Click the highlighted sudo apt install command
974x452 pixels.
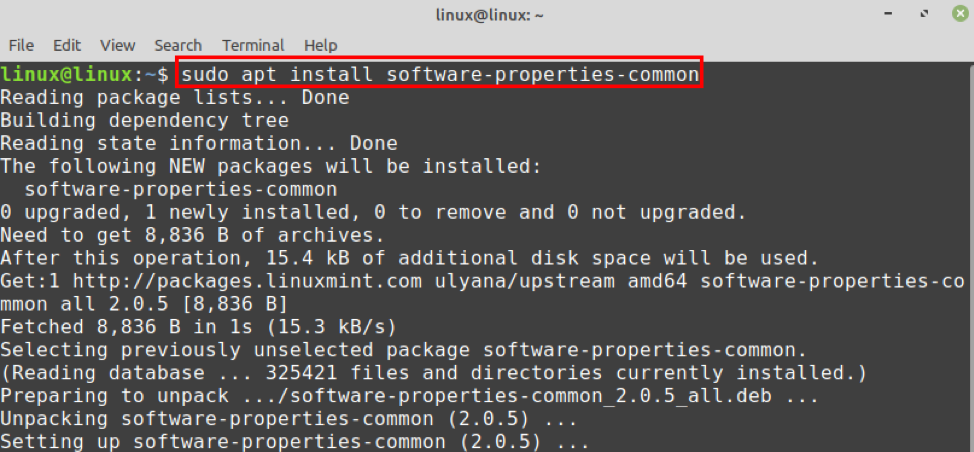pyautogui.click(x=440, y=74)
